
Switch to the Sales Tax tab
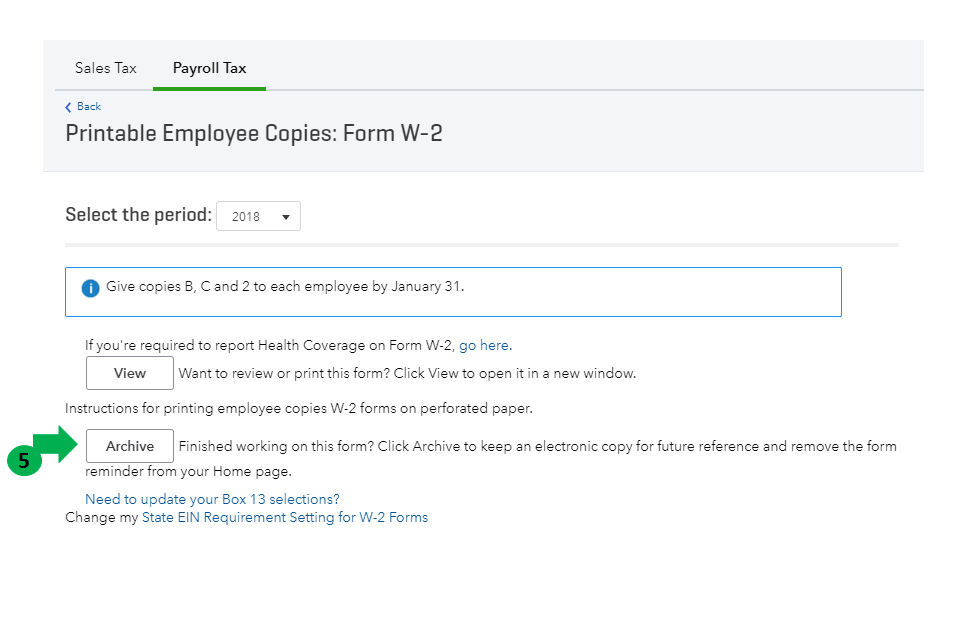coord(105,68)
